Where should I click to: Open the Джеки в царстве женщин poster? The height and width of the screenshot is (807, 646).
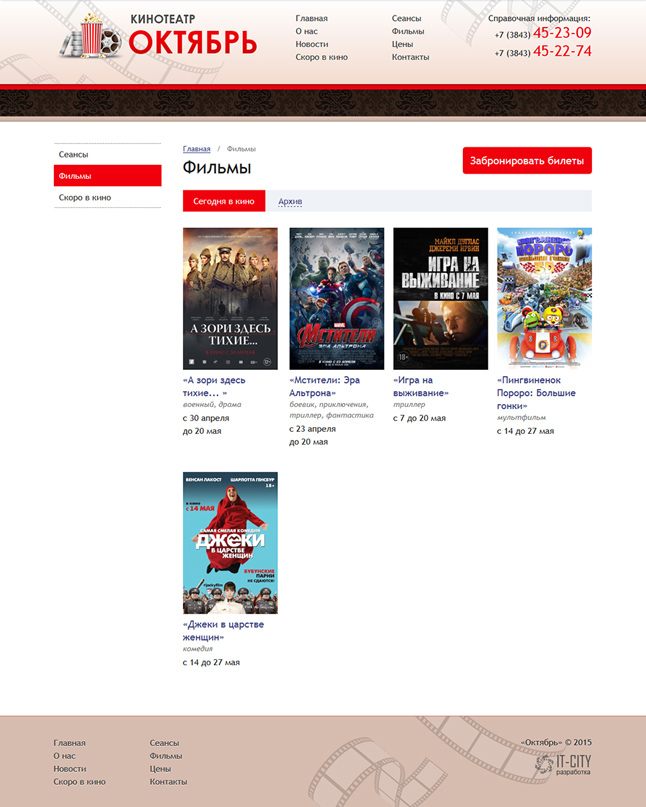[230, 543]
